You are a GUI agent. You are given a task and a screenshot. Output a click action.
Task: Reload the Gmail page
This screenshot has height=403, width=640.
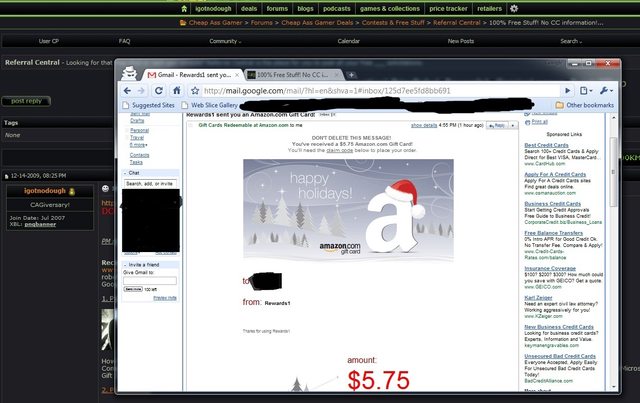click(159, 91)
